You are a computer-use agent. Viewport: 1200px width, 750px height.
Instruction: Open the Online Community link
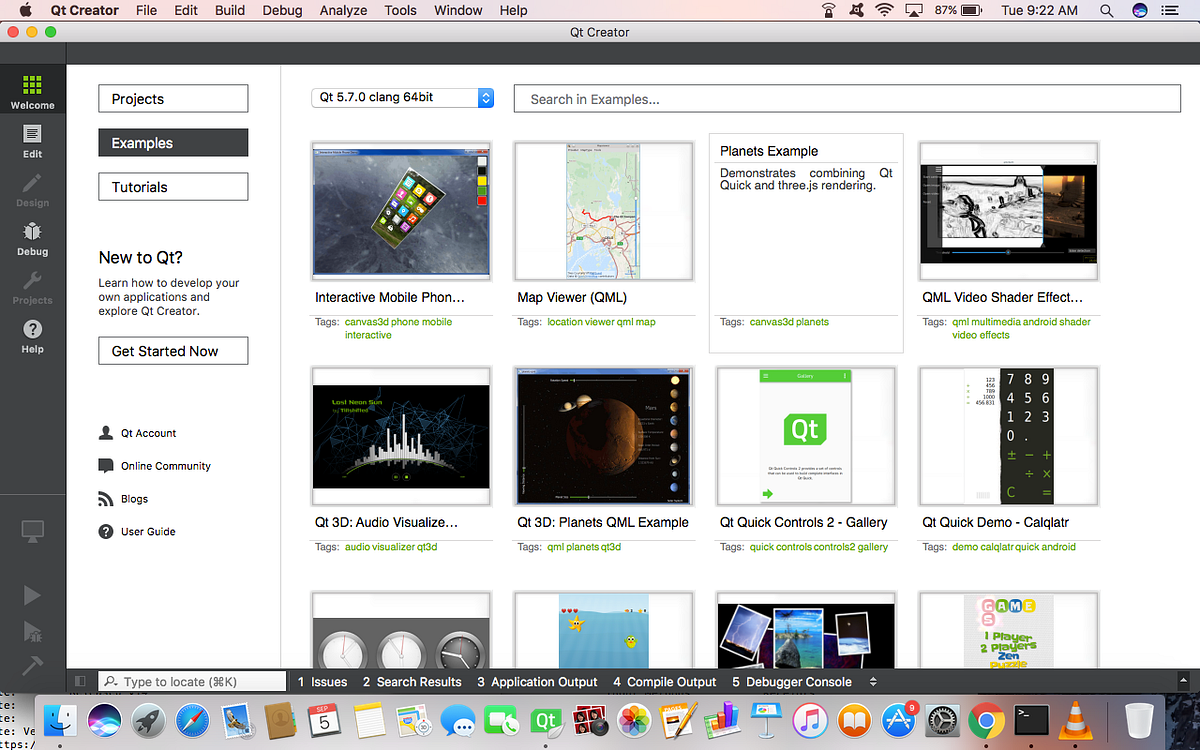[x=166, y=466]
